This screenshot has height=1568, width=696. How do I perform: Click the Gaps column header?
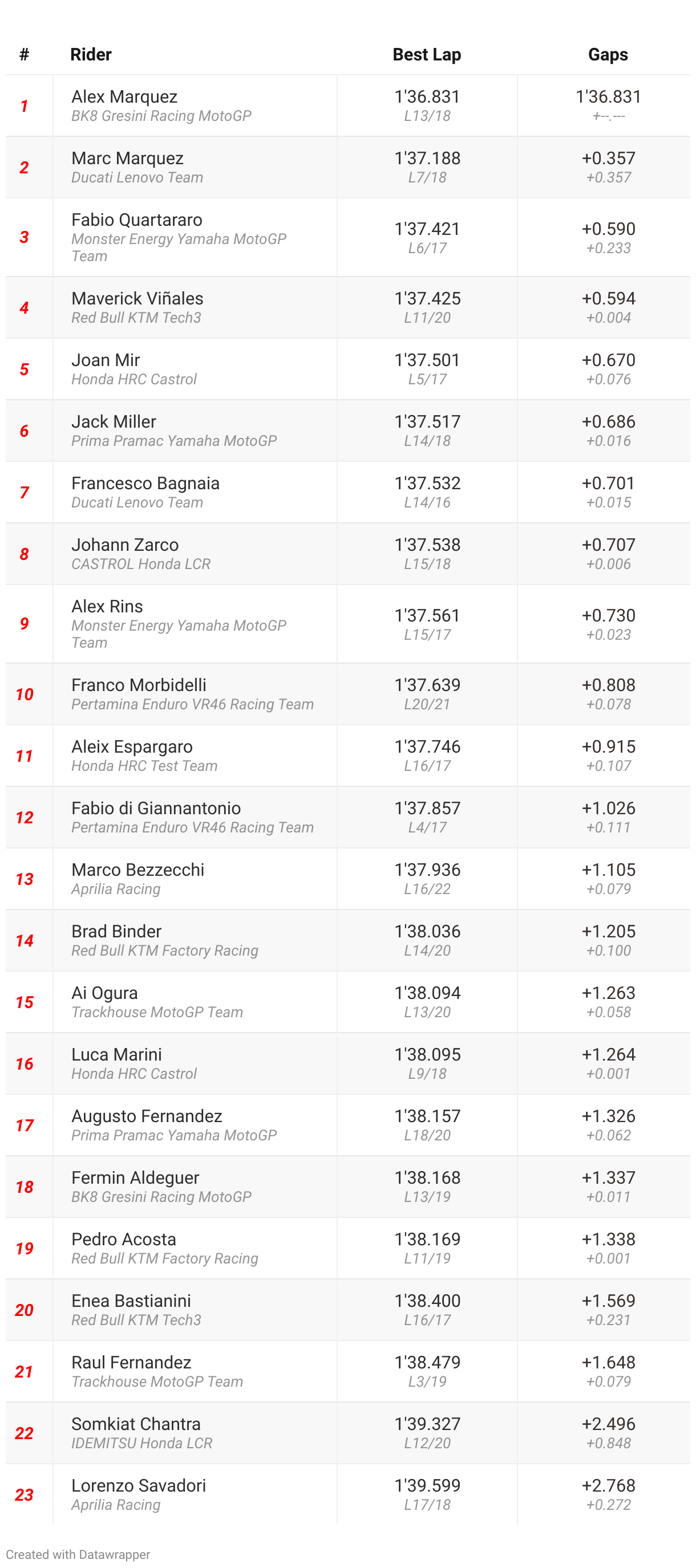pyautogui.click(x=608, y=55)
